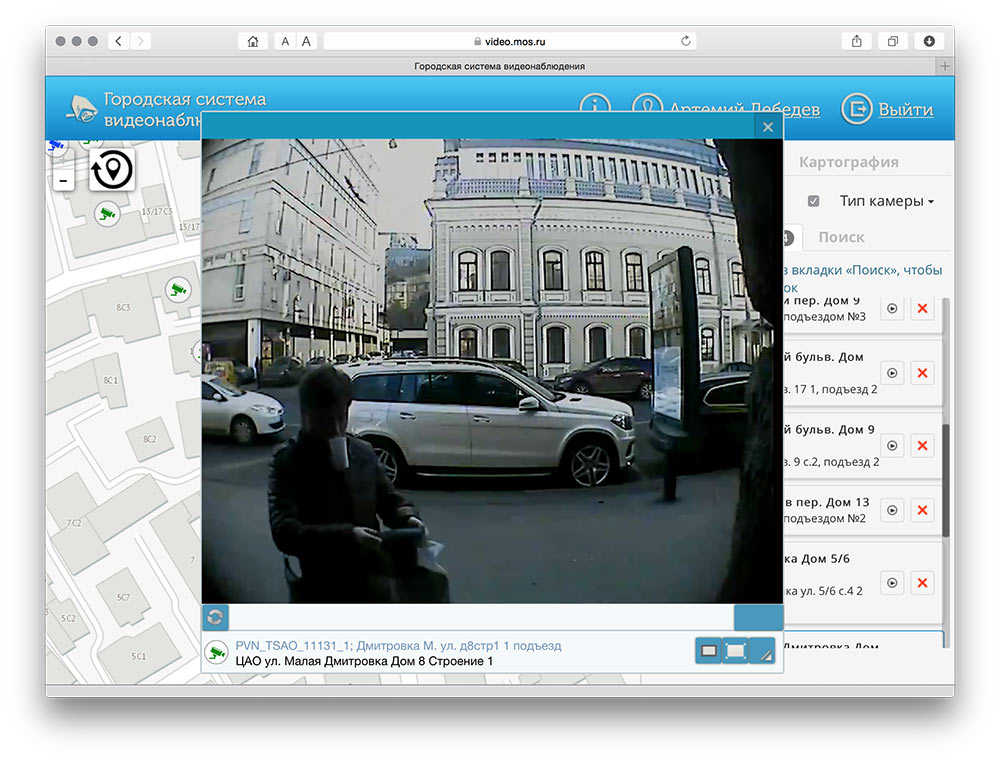Close the video popup window
The width and height of the screenshot is (1000, 762).
click(768, 127)
